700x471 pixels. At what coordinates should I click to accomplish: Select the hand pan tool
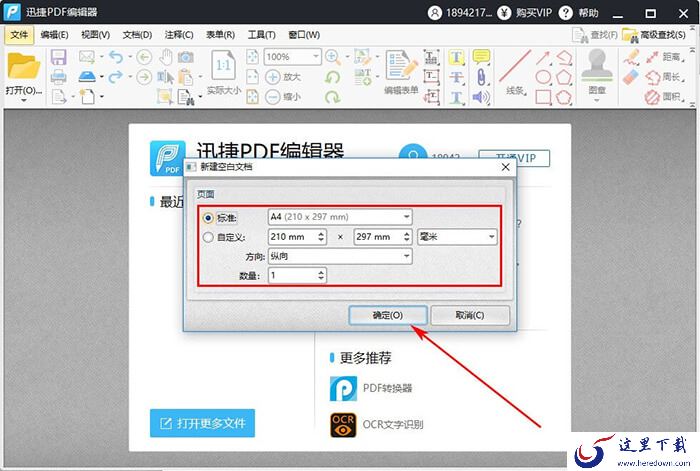tap(166, 57)
